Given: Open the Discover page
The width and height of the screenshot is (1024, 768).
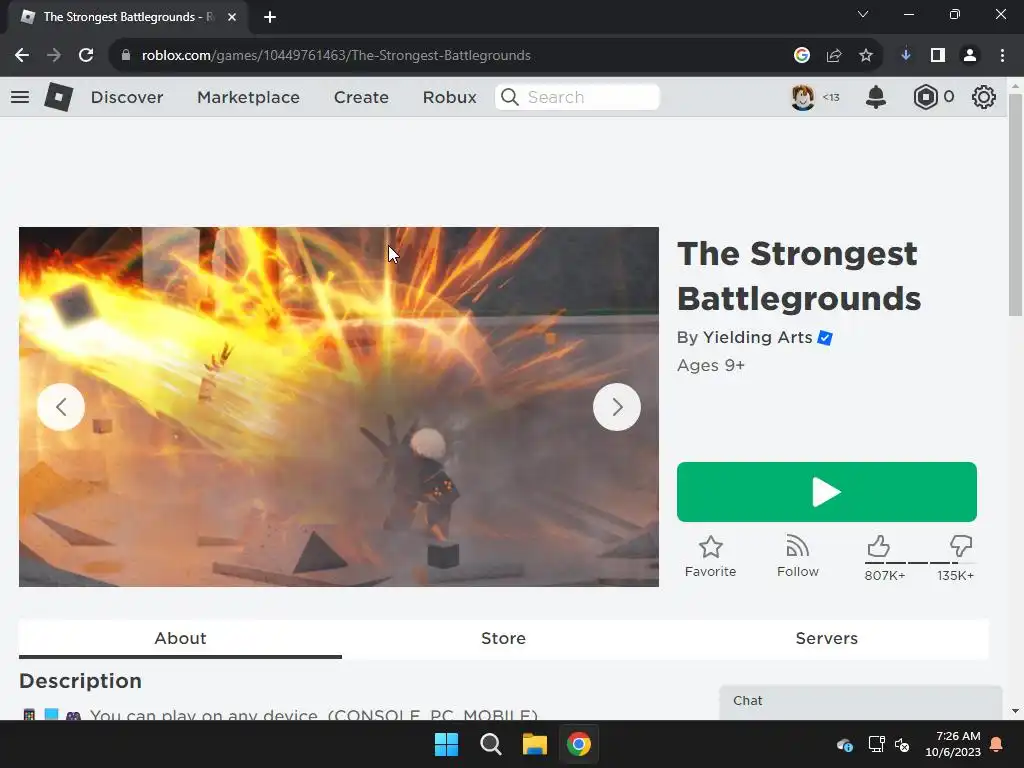Looking at the screenshot, I should pyautogui.click(x=127, y=97).
